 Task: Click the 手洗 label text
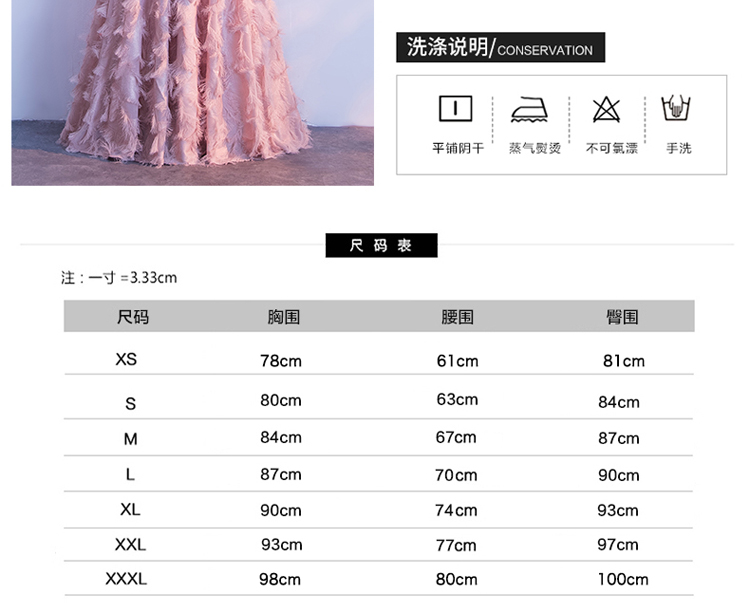[x=679, y=148]
